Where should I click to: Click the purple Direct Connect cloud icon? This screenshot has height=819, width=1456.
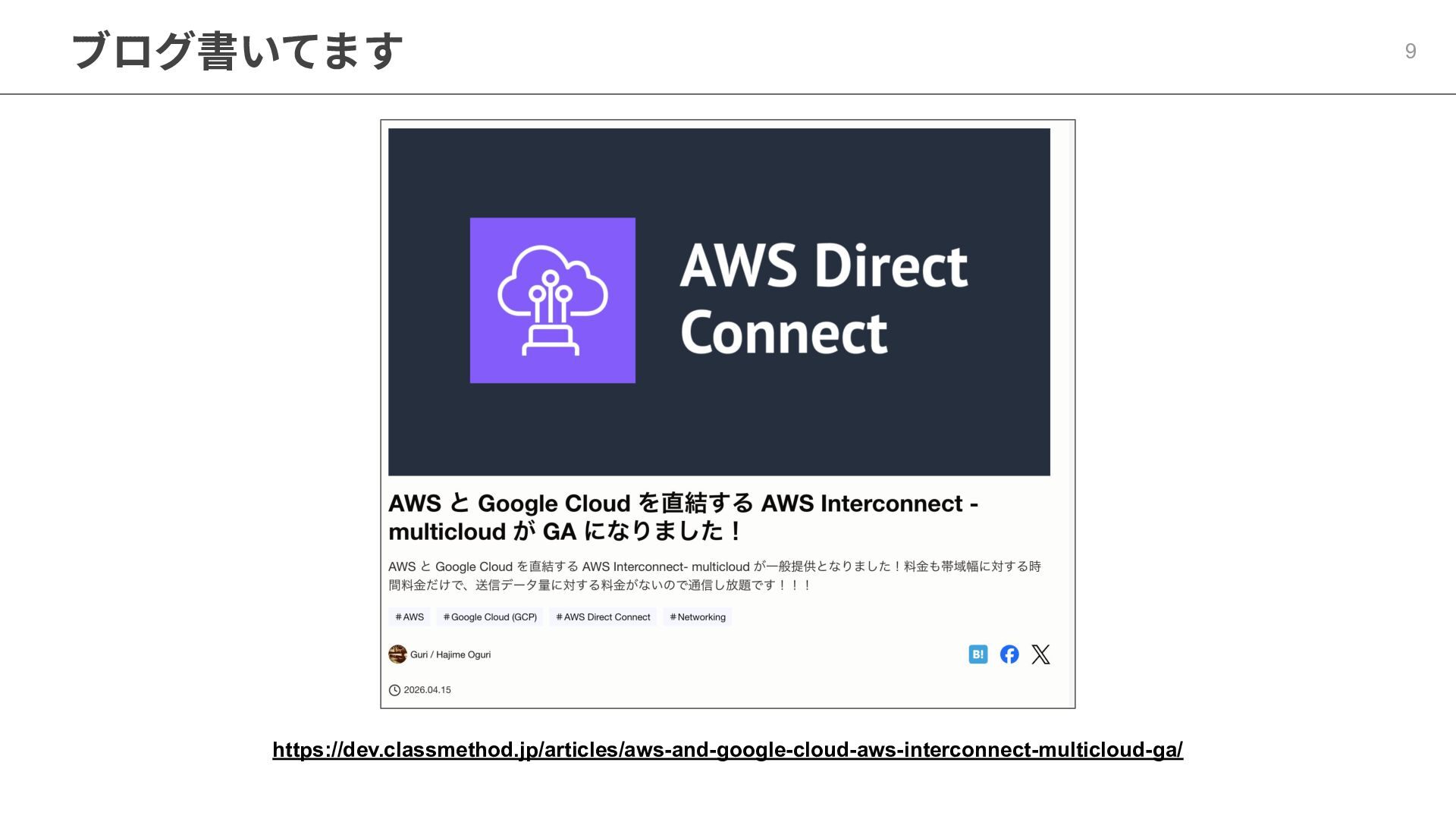(x=552, y=300)
